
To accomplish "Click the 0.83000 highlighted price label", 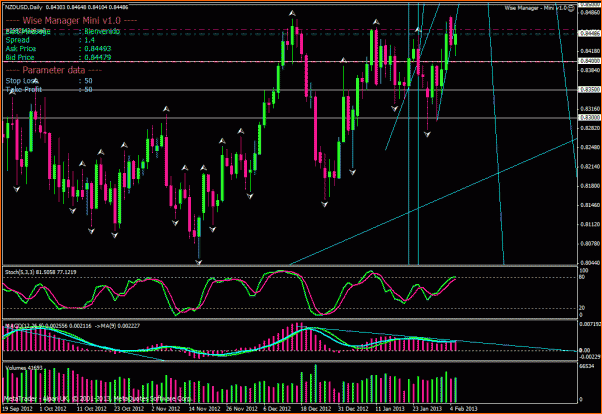I will [589, 117].
